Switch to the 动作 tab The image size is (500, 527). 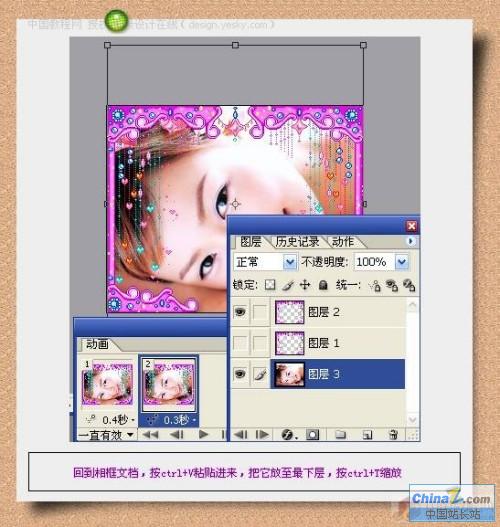click(x=342, y=242)
